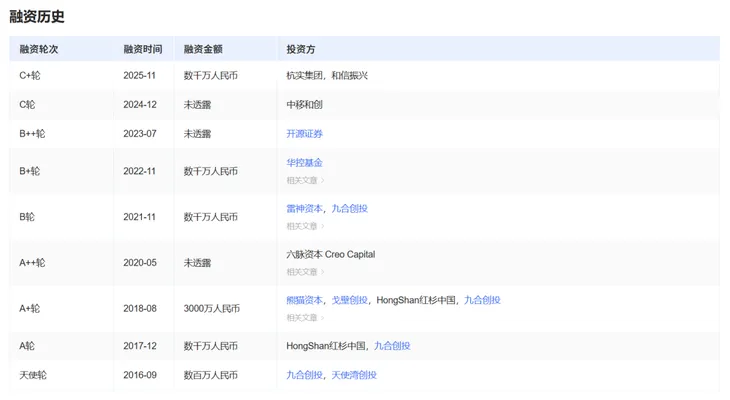Viewport: 730px width, 400px height.
Task: Expand 相关文章 under 华控基金
Action: point(305,180)
